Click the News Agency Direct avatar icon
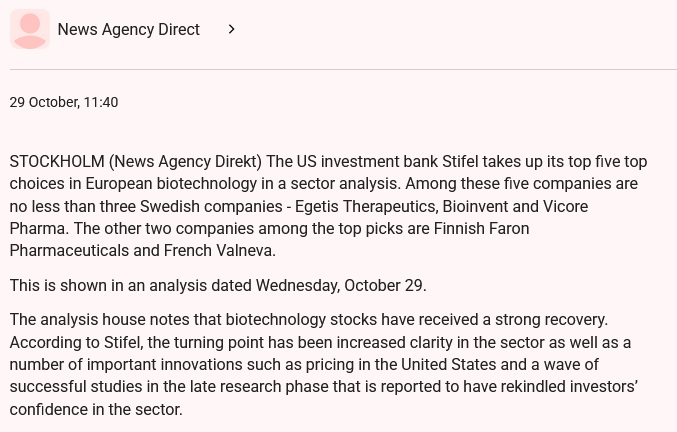 click(x=30, y=30)
